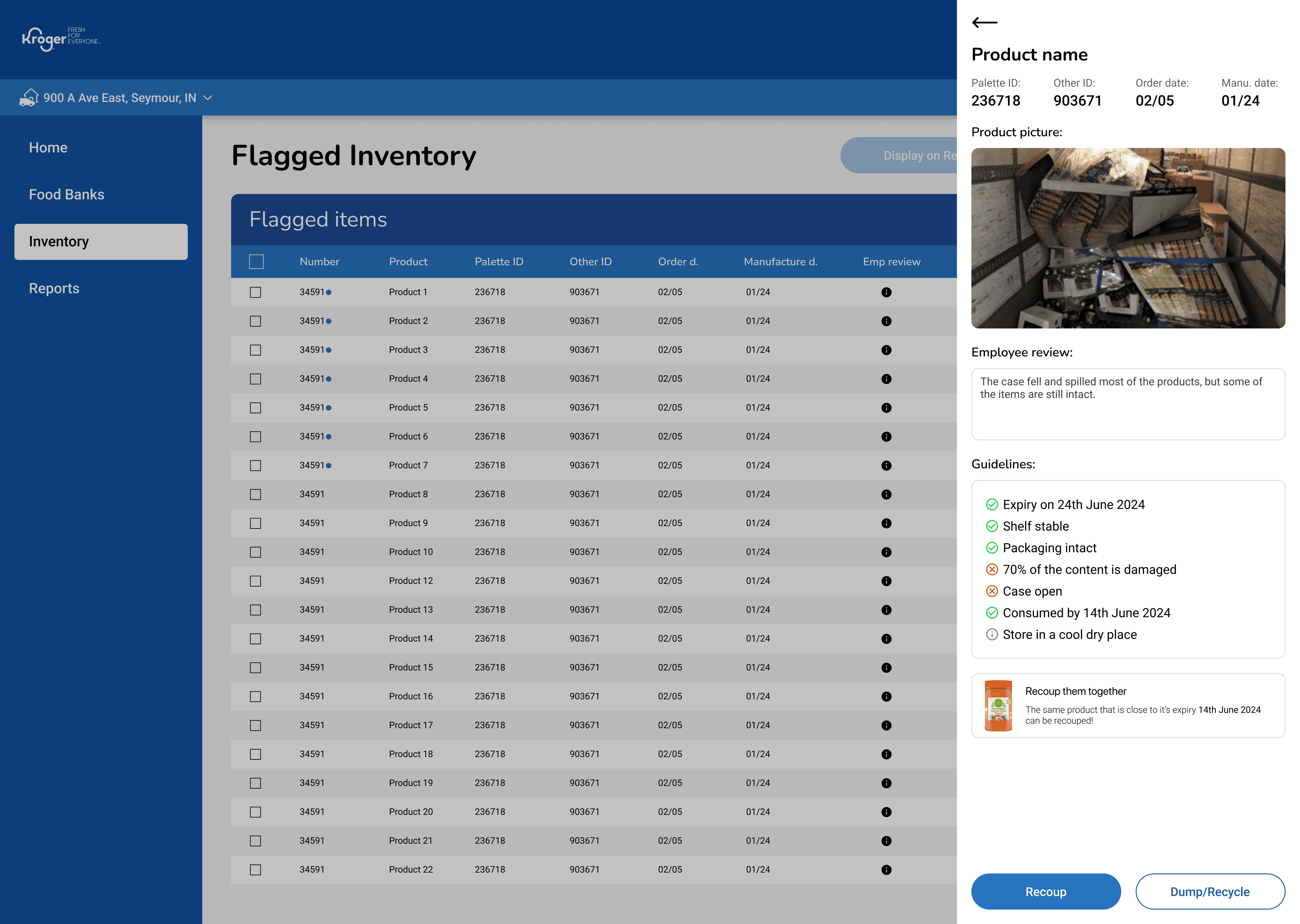Open employee review info for Product 1

click(x=886, y=292)
